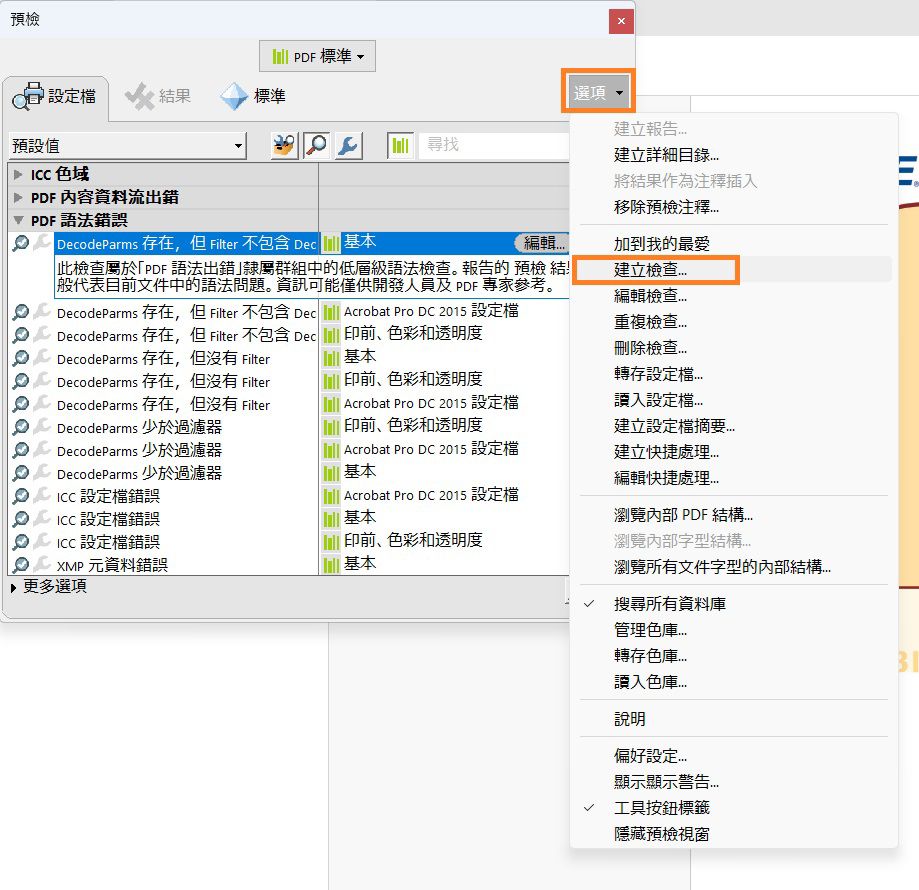Close the 預檢 dialog

coord(621,22)
